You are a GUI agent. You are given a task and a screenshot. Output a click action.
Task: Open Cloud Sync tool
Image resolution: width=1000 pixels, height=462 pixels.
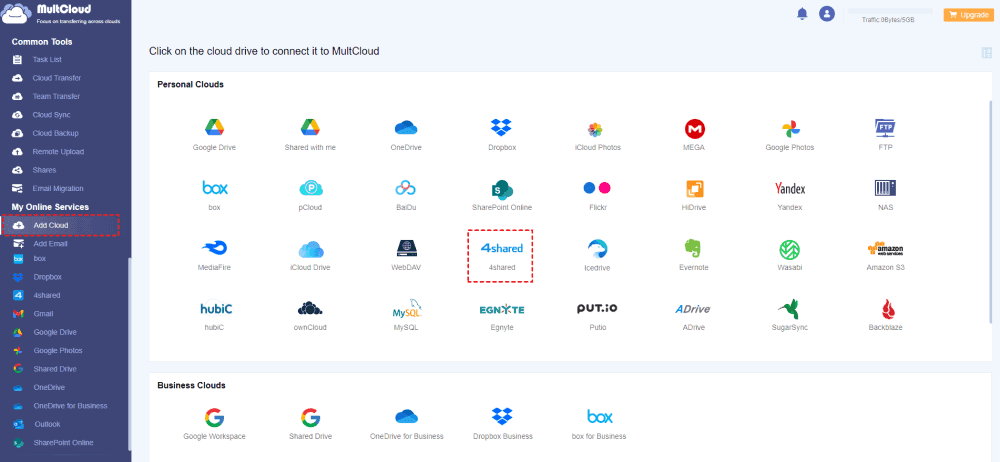51,115
